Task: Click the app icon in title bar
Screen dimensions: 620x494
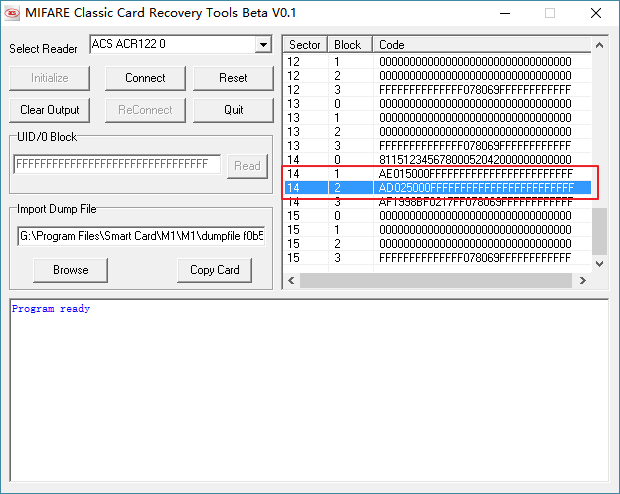Action: click(14, 14)
